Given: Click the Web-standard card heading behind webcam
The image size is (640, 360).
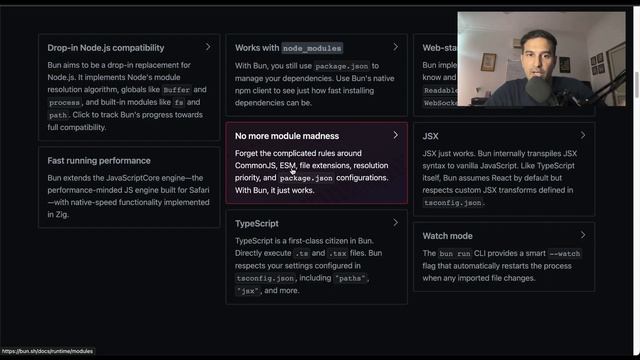Looking at the screenshot, I should [440, 48].
